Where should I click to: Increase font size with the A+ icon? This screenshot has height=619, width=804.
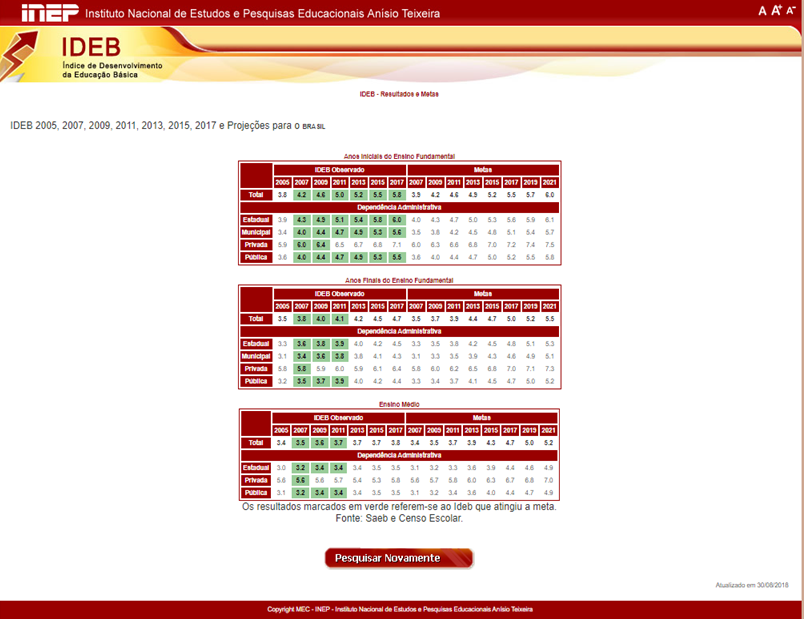point(776,10)
